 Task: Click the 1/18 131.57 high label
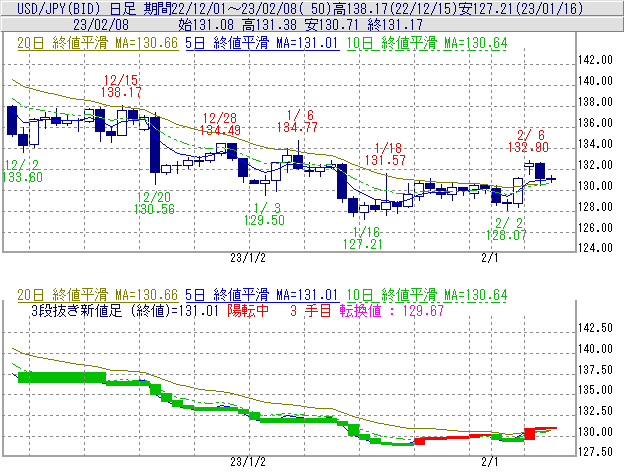(x=385, y=154)
